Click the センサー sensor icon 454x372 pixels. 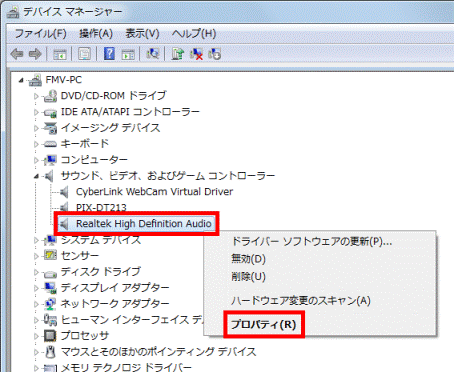50,255
